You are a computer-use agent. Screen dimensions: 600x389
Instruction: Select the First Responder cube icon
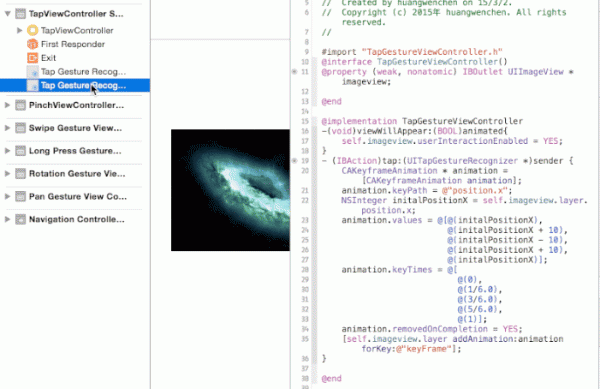tap(33, 44)
